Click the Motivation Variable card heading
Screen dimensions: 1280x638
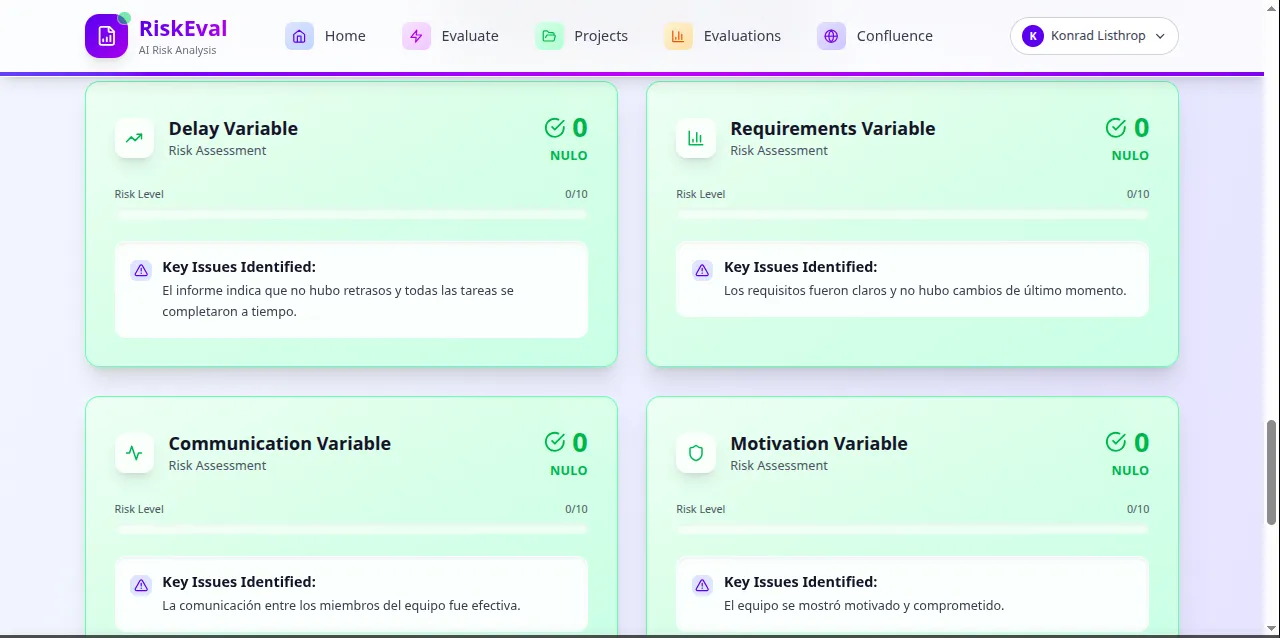818,443
